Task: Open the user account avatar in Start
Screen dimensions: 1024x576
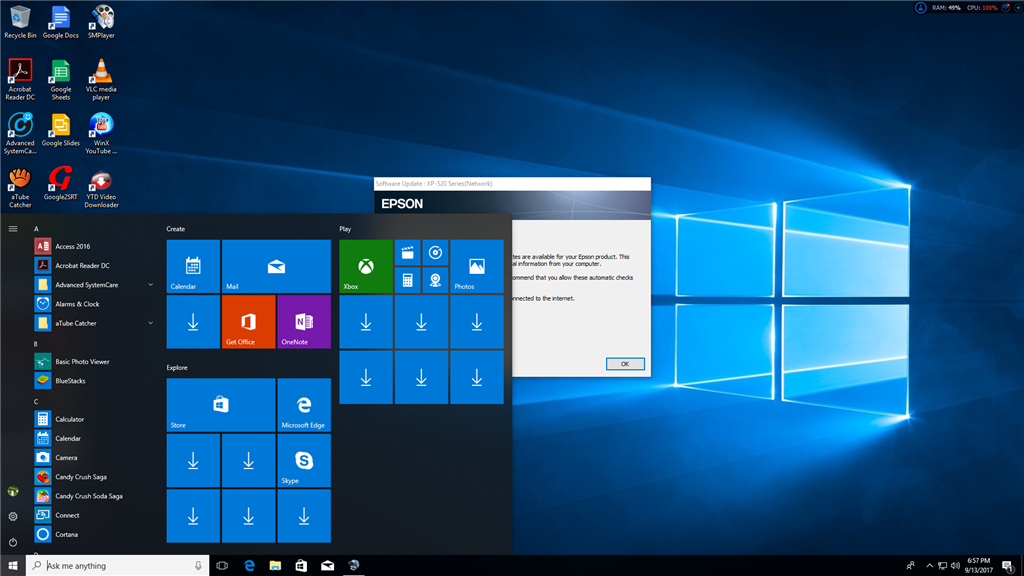Action: tap(13, 491)
